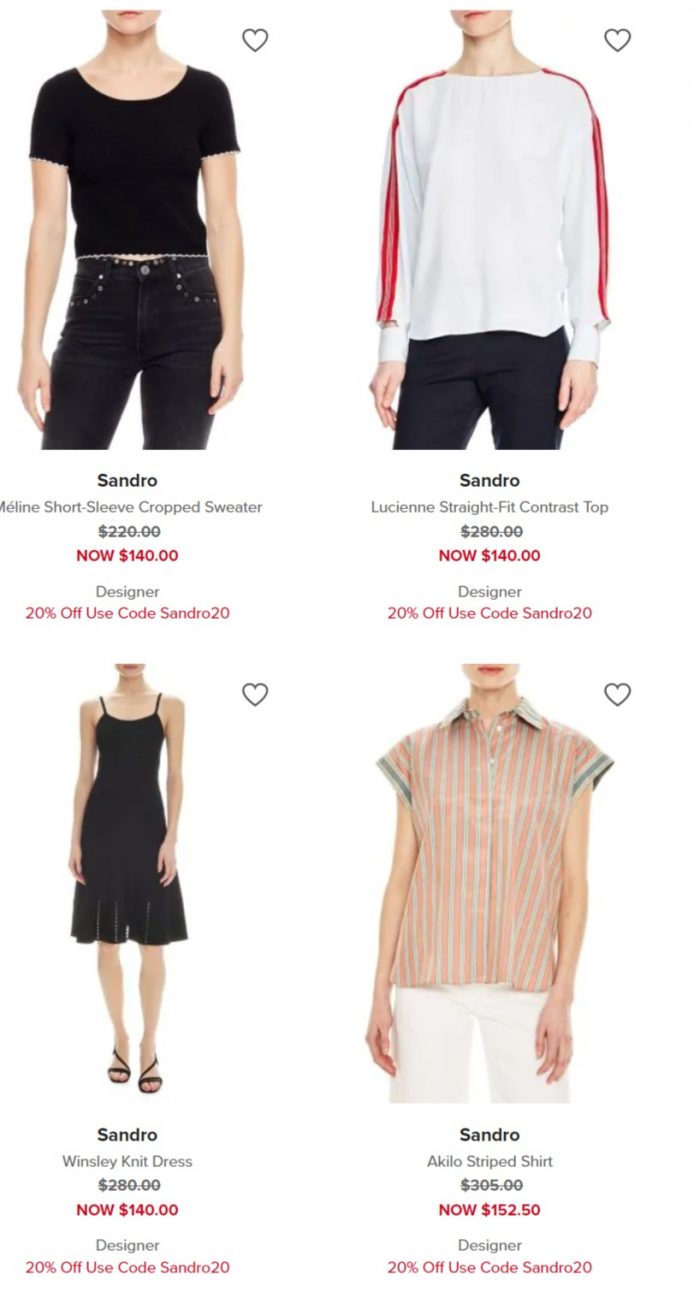Viewport: 700px width, 1292px height.
Task: Click Sandro20 promo text under Akilo Shirt
Action: (x=490, y=1267)
